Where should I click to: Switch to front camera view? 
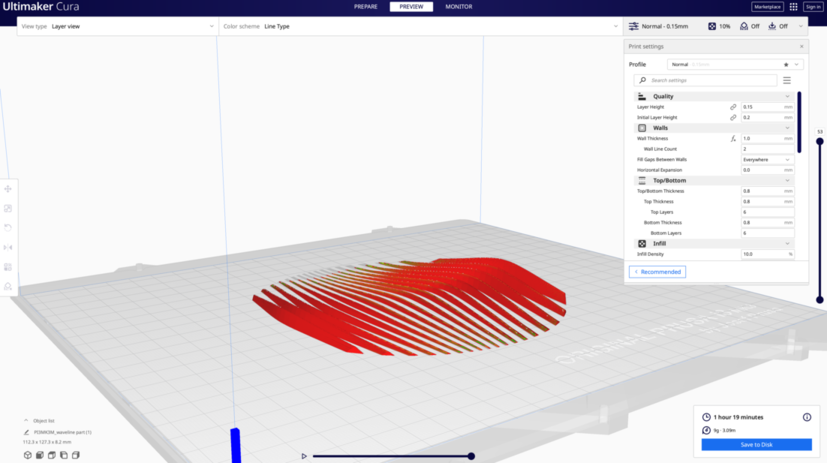click(40, 455)
